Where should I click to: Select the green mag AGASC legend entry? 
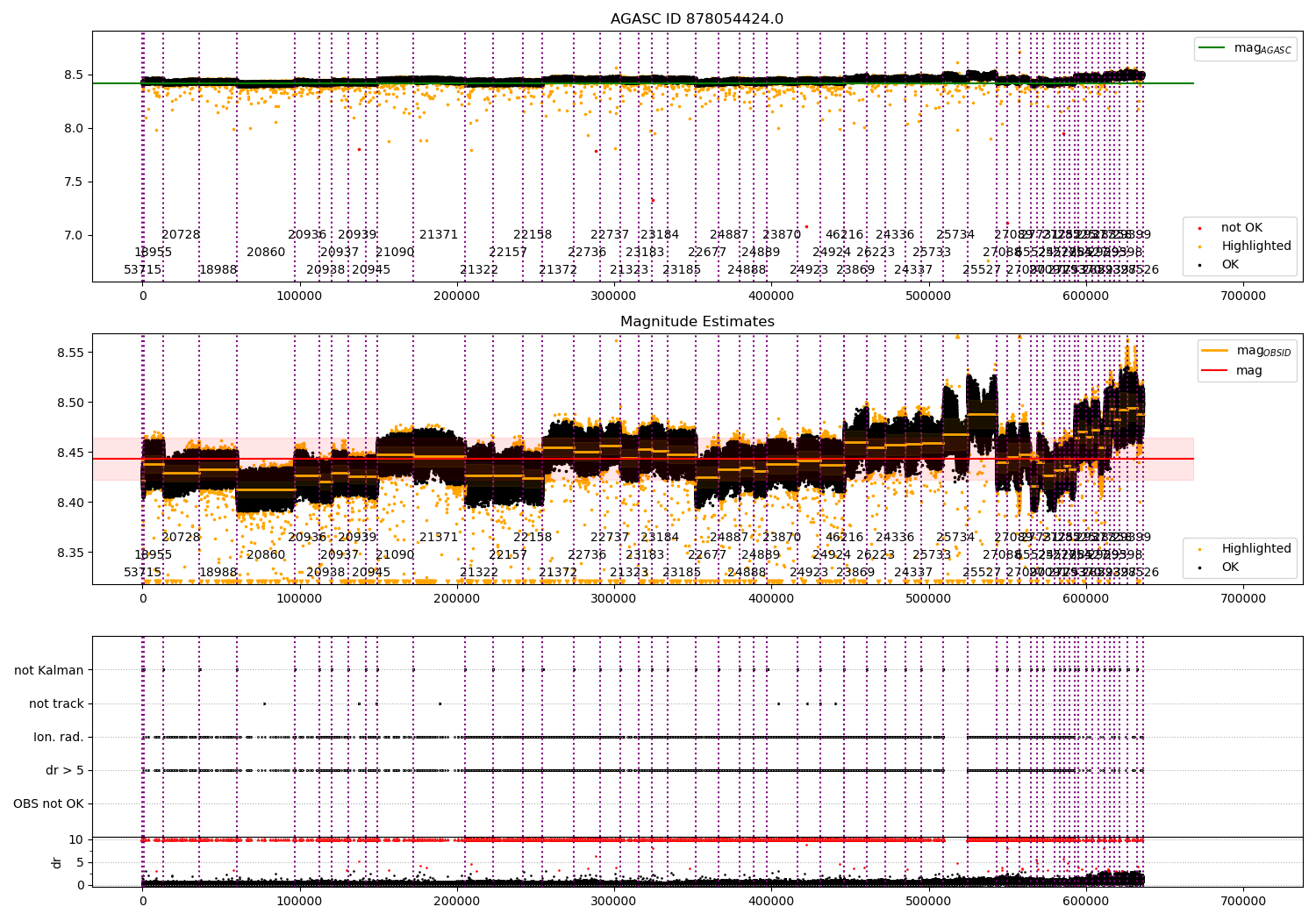point(1245,48)
